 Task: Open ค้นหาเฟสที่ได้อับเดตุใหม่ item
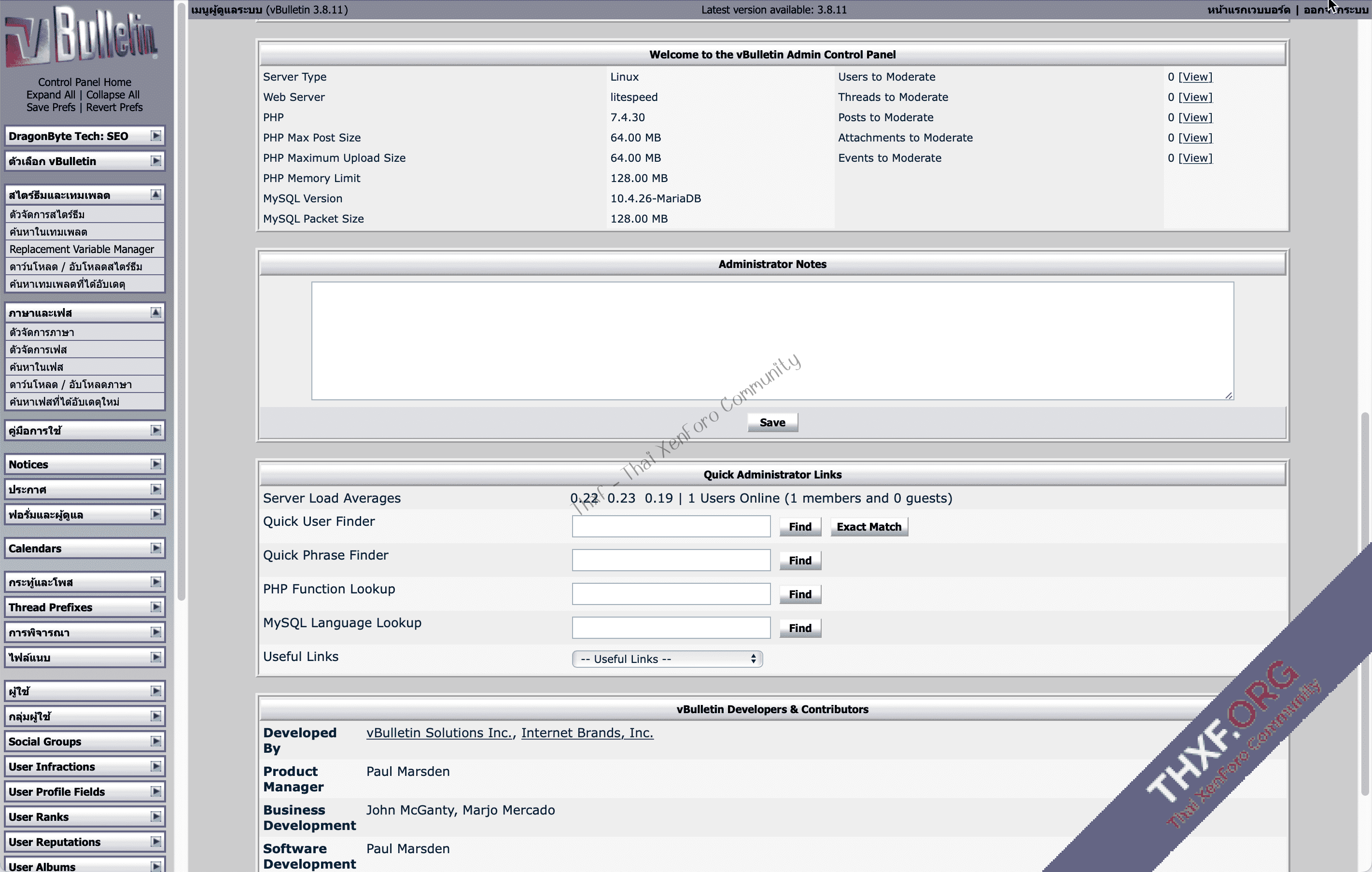(x=85, y=402)
